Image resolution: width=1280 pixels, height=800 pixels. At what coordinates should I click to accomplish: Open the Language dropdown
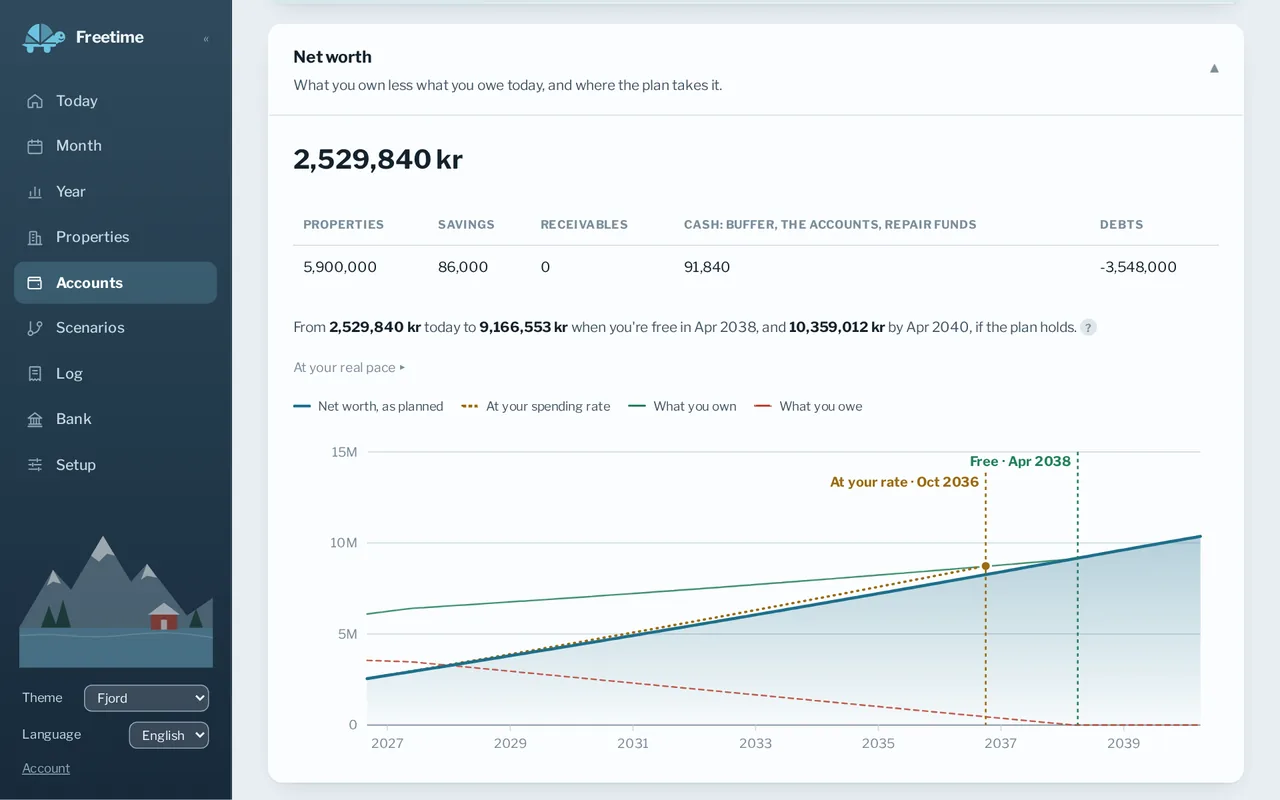point(169,735)
